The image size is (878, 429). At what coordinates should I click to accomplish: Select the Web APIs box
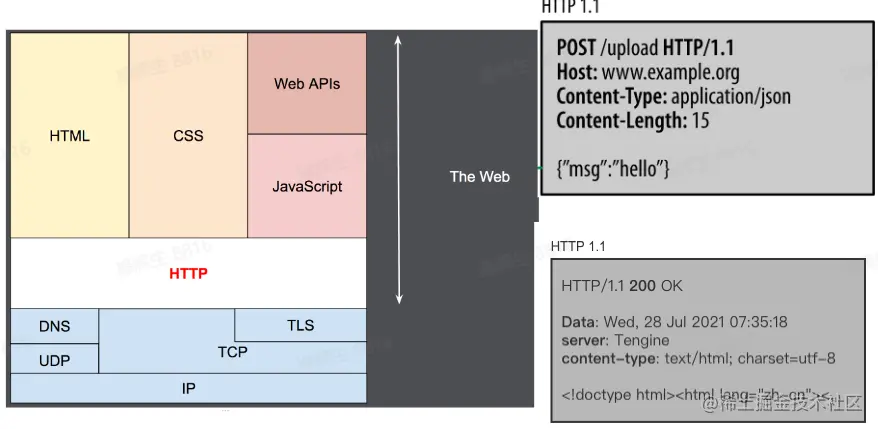point(307,84)
